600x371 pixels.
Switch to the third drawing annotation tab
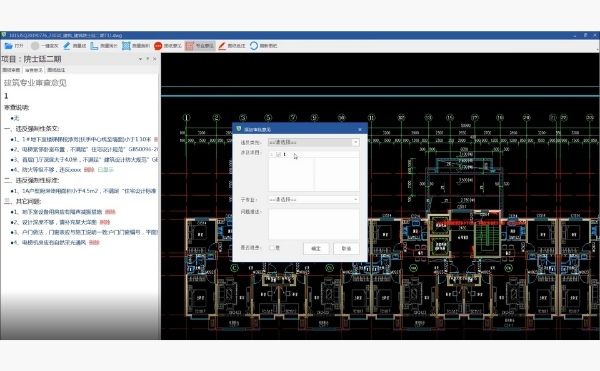point(56,70)
